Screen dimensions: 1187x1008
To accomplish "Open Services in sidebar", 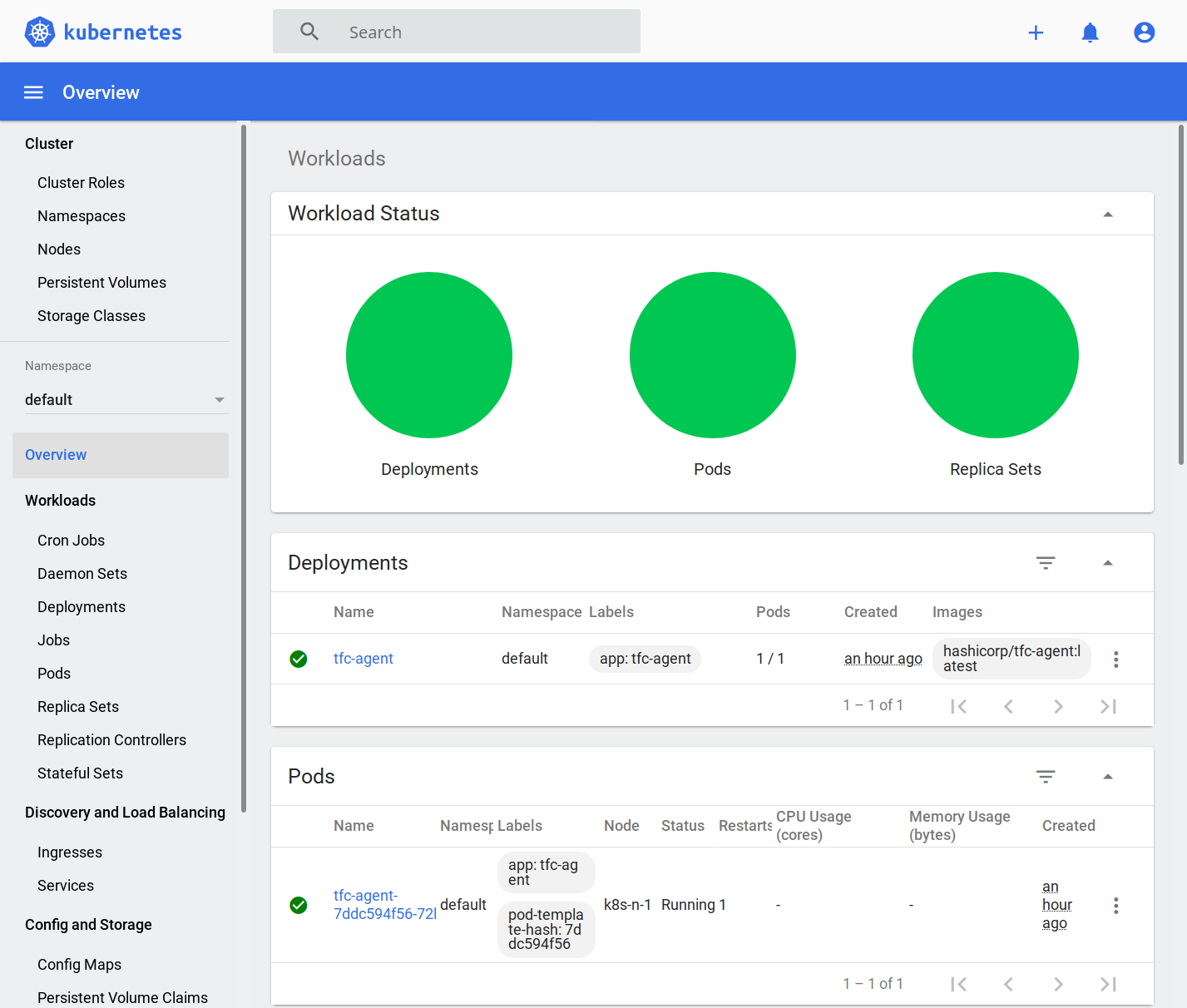I will coord(66,886).
